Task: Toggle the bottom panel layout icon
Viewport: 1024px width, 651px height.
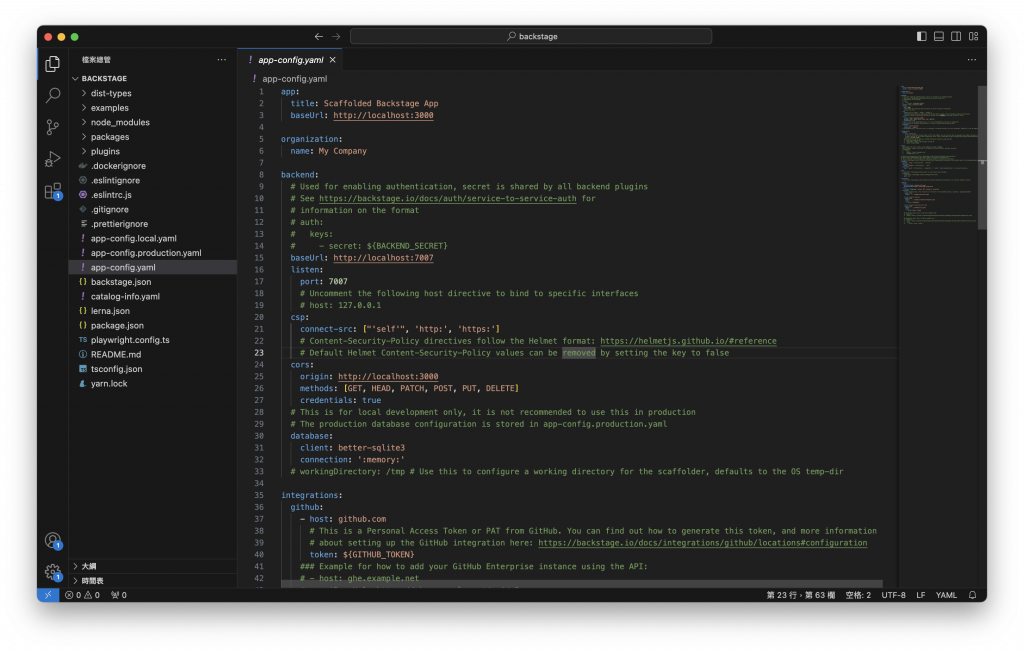Action: click(x=938, y=37)
